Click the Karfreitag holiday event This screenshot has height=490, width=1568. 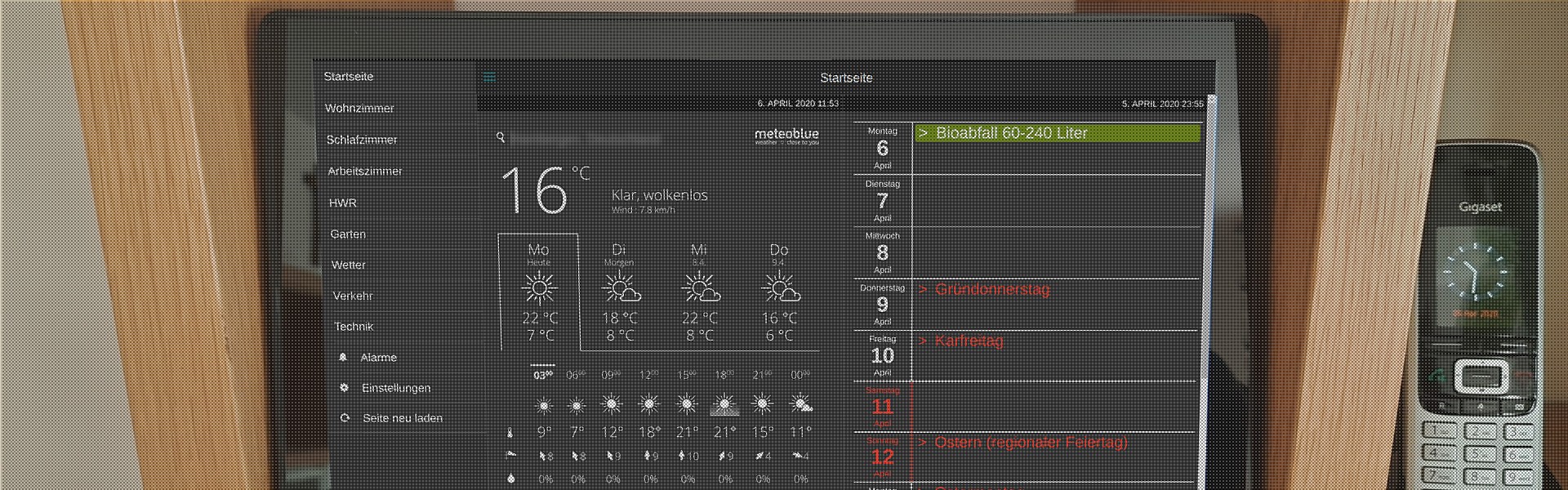[x=969, y=341]
